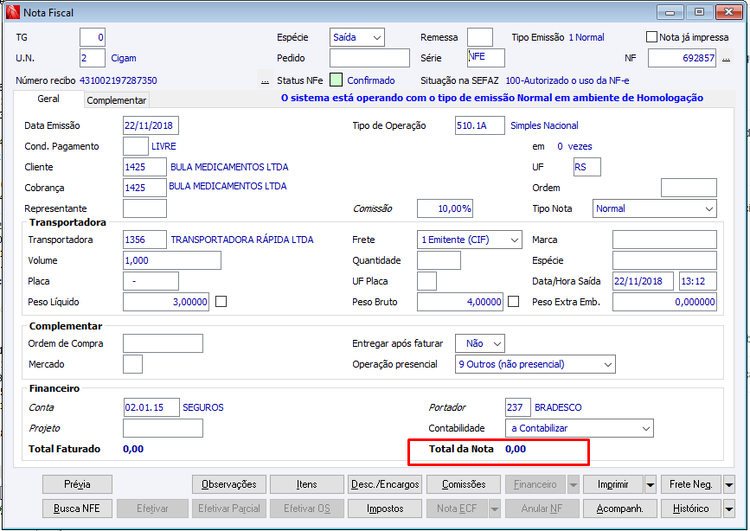Click the Tipo de Operação field 510.1A
Screen dimensions: 750x531
[x=480, y=126]
